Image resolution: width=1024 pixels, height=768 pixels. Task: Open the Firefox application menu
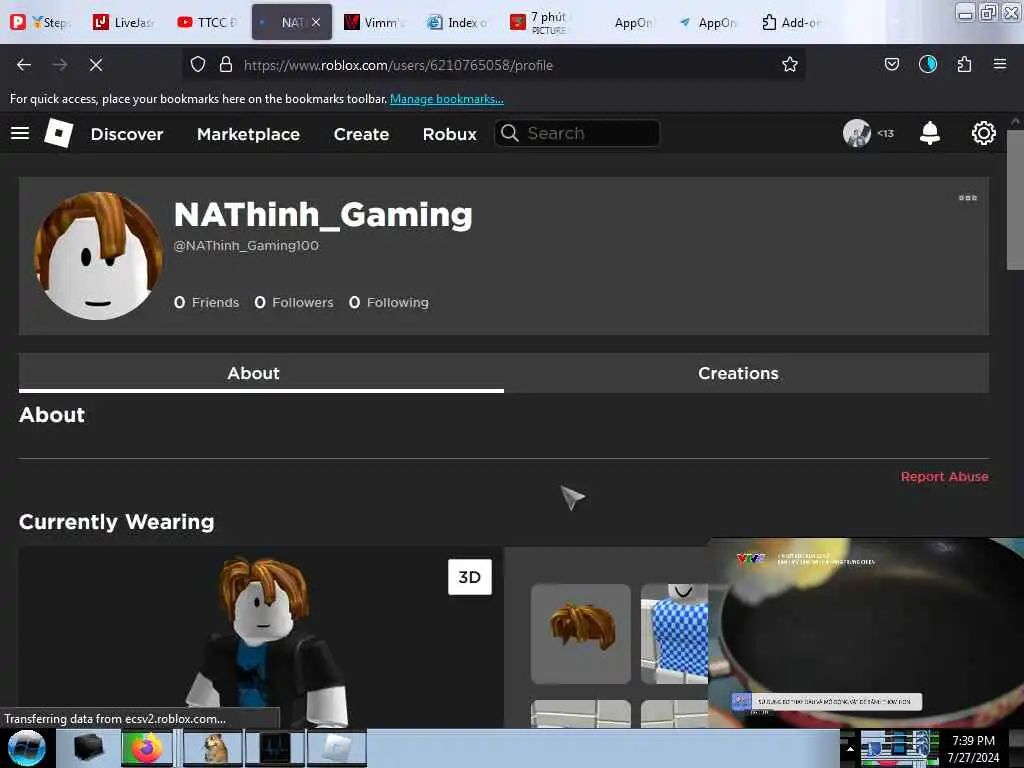click(x=999, y=65)
